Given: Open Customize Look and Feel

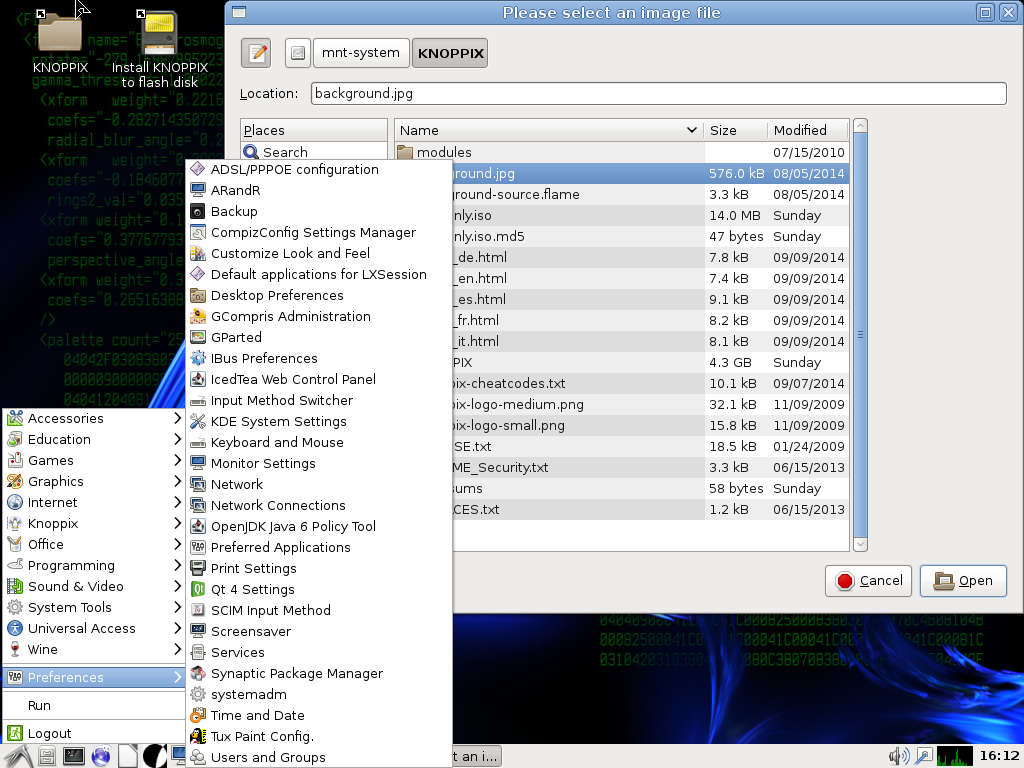Looking at the screenshot, I should (x=319, y=253).
